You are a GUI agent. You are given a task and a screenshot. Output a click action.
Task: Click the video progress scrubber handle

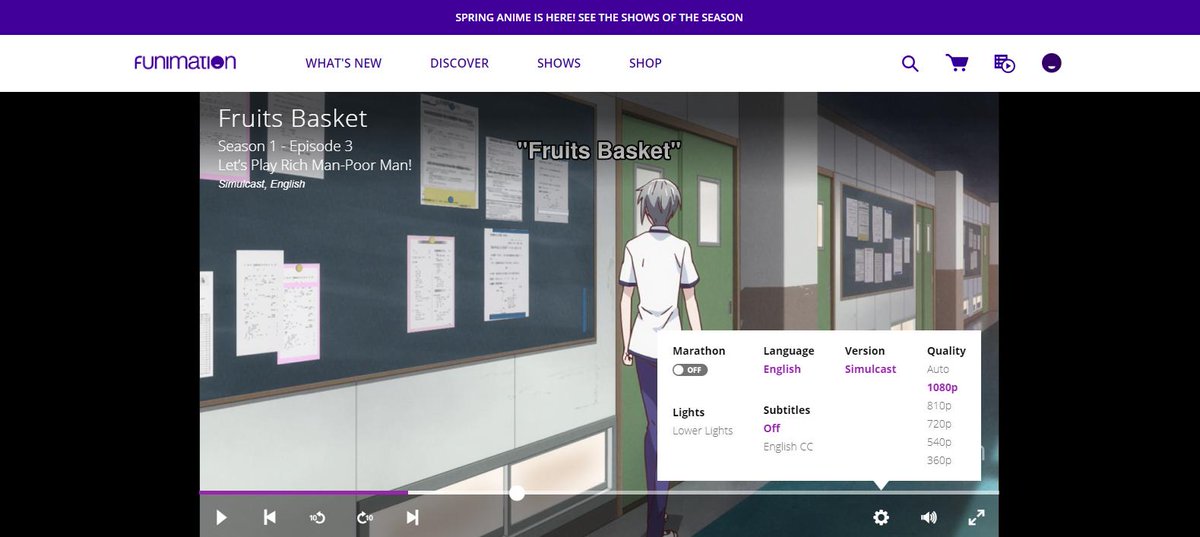pyautogui.click(x=517, y=493)
